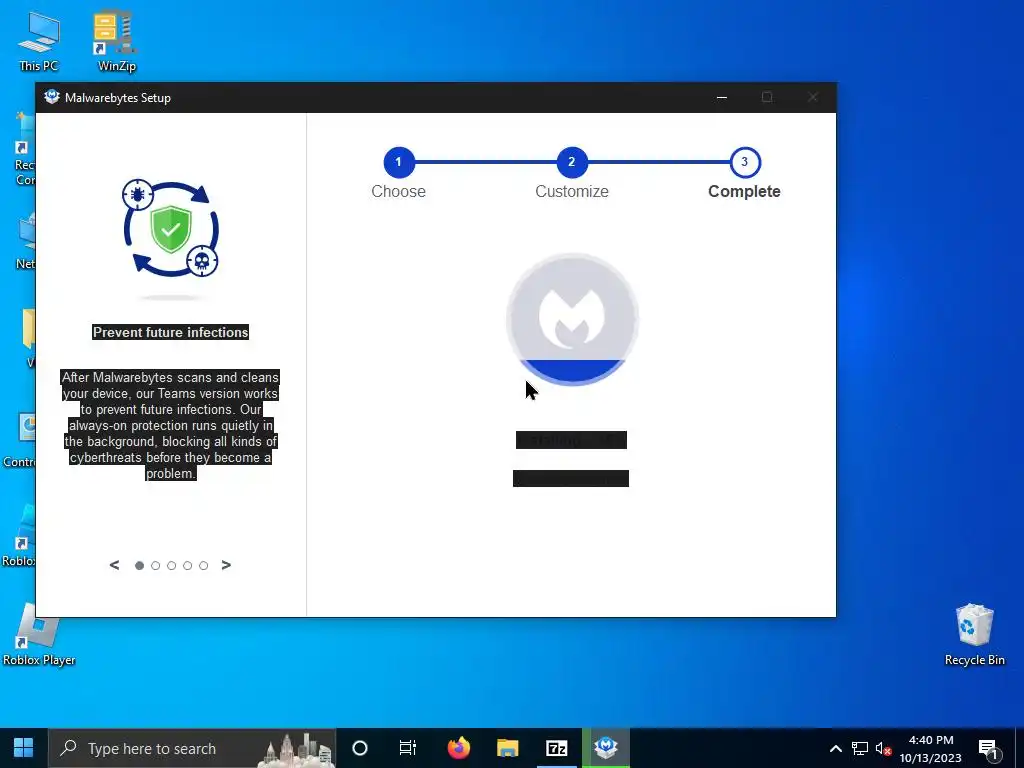Open 7-Zip from the taskbar

tap(556, 748)
